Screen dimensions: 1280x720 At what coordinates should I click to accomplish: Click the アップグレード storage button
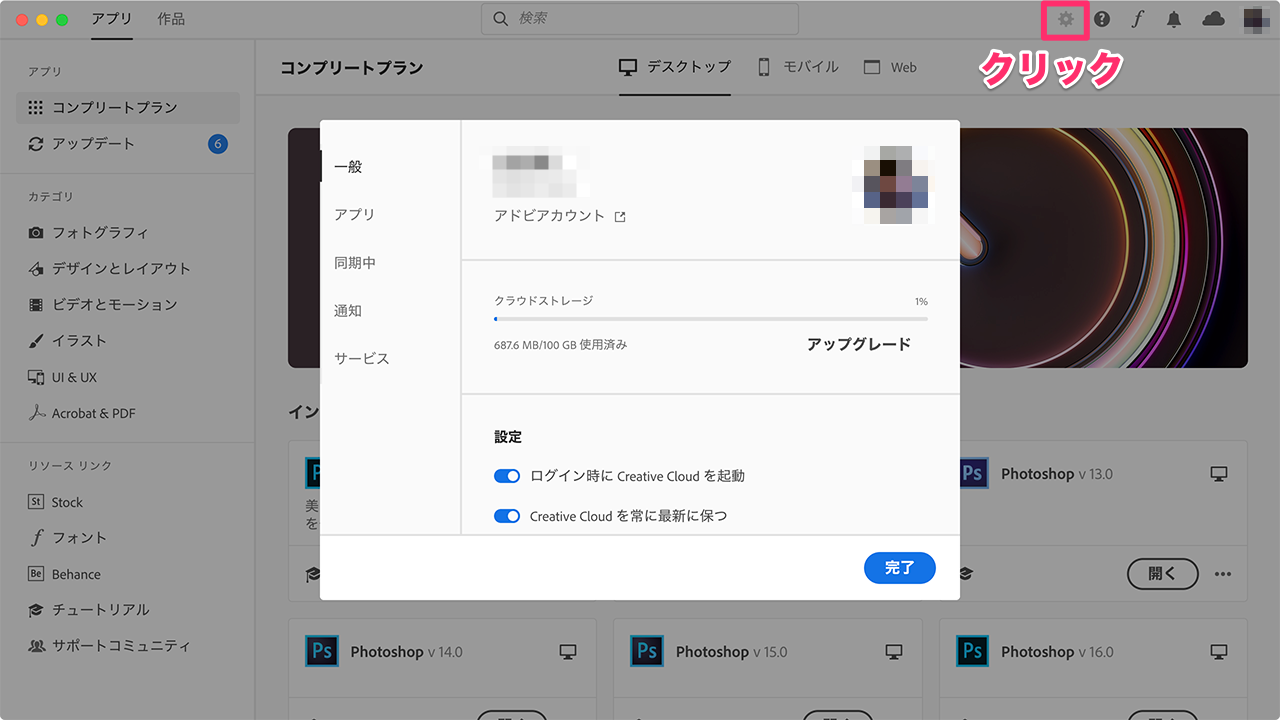859,344
